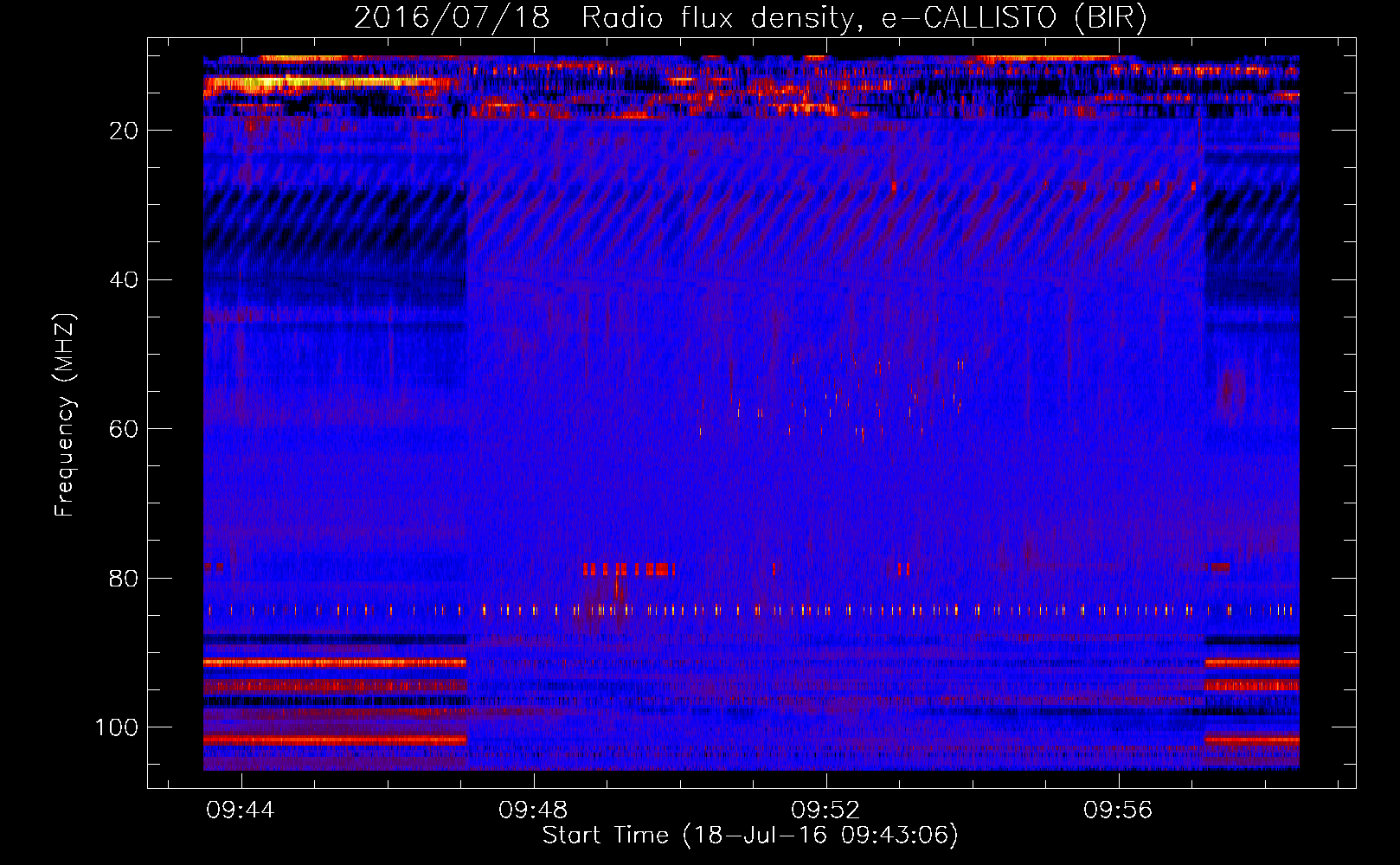Image resolution: width=1400 pixels, height=865 pixels.
Task: Click the 20 MHz frequency tick label
Action: pos(124,131)
